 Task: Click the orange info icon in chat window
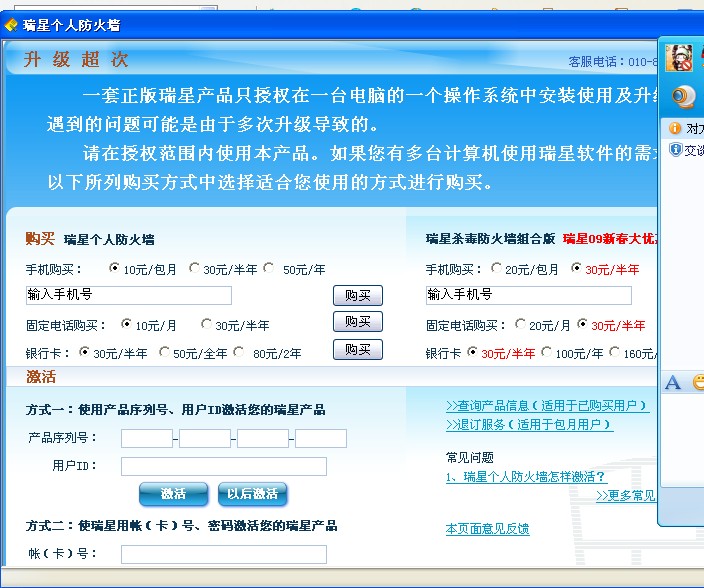[x=675, y=128]
